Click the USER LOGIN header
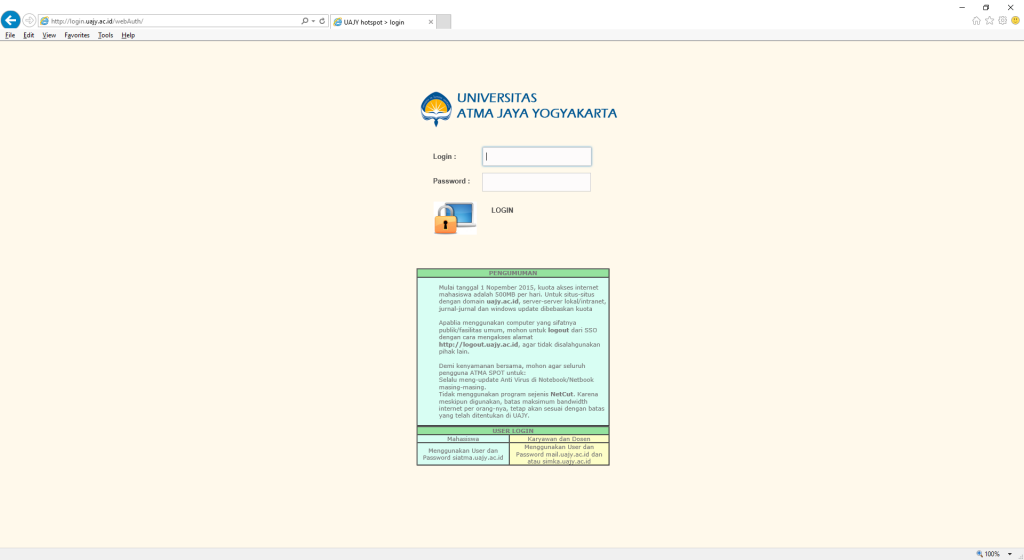The width and height of the screenshot is (1024, 560). click(x=513, y=431)
